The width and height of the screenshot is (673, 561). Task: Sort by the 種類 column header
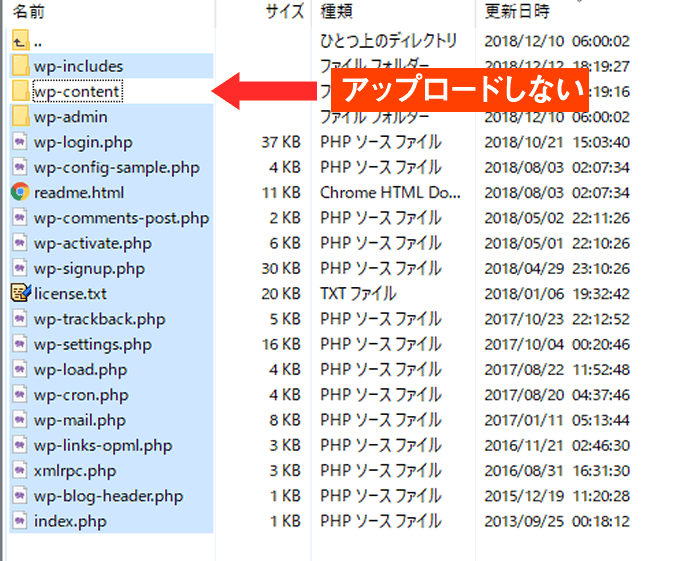coord(336,13)
